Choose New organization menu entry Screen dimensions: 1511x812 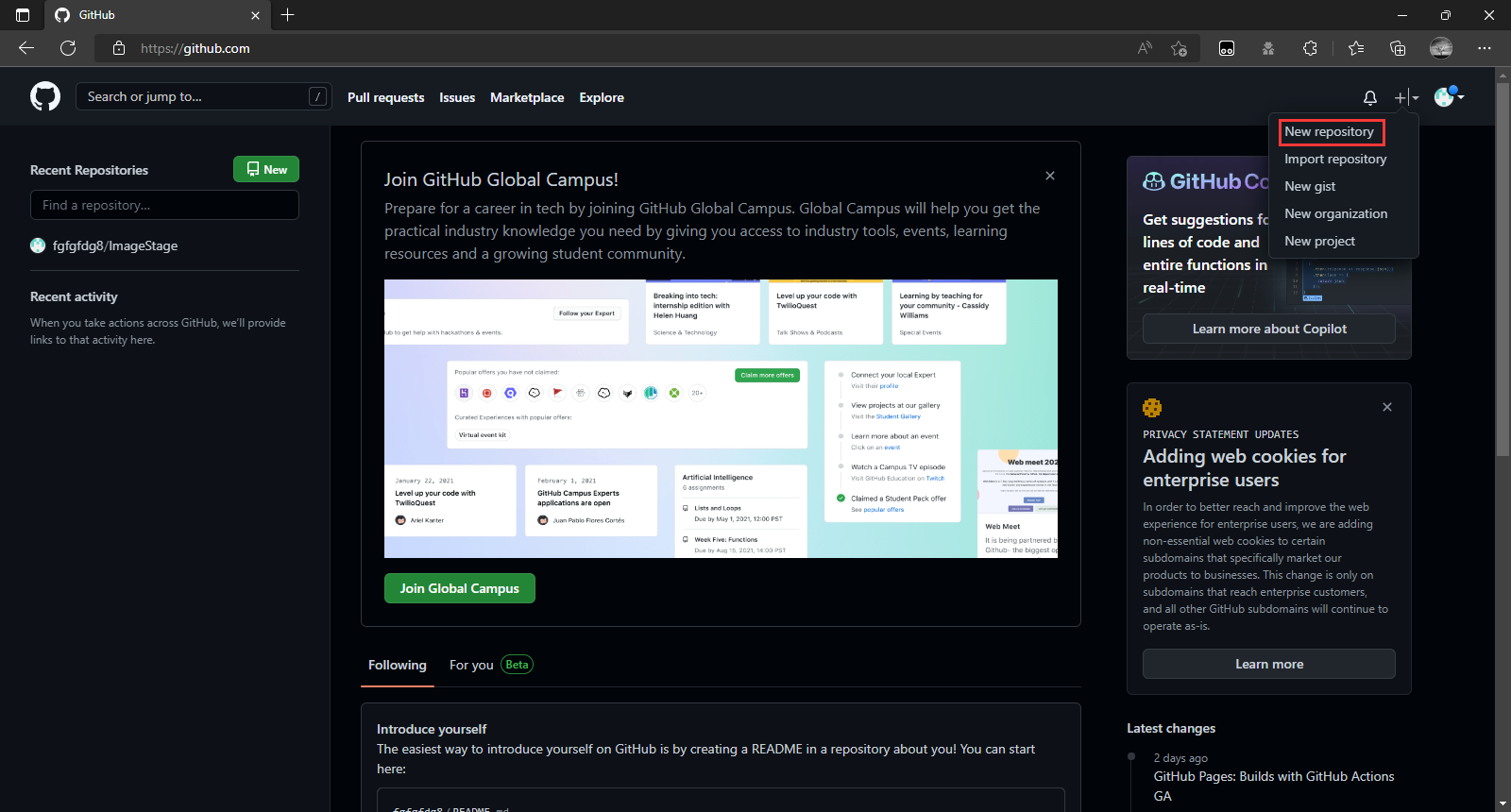click(1335, 213)
